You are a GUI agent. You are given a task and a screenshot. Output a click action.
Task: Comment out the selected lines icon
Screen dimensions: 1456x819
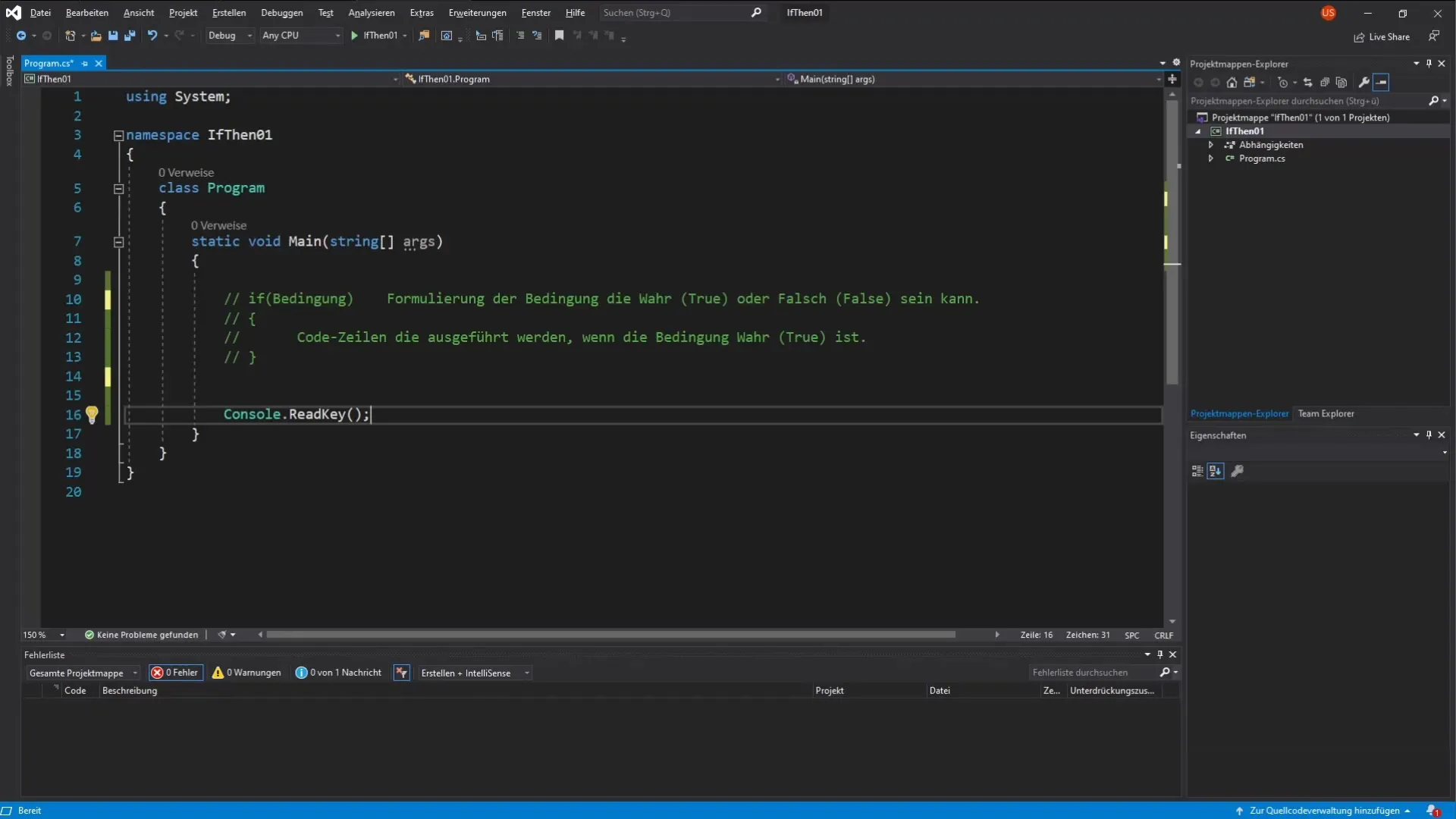(x=520, y=36)
